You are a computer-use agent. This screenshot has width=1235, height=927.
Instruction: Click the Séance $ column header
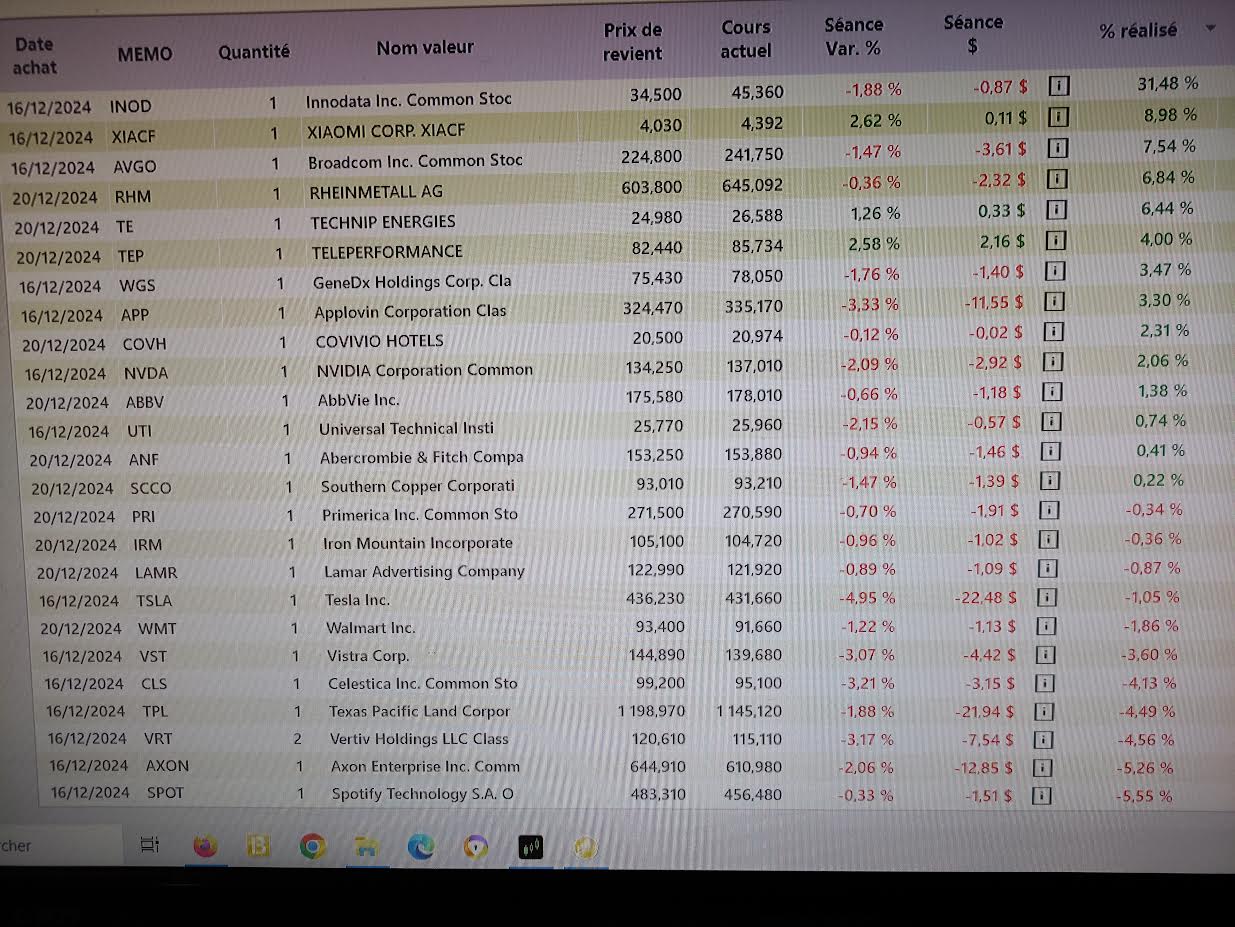point(973,34)
